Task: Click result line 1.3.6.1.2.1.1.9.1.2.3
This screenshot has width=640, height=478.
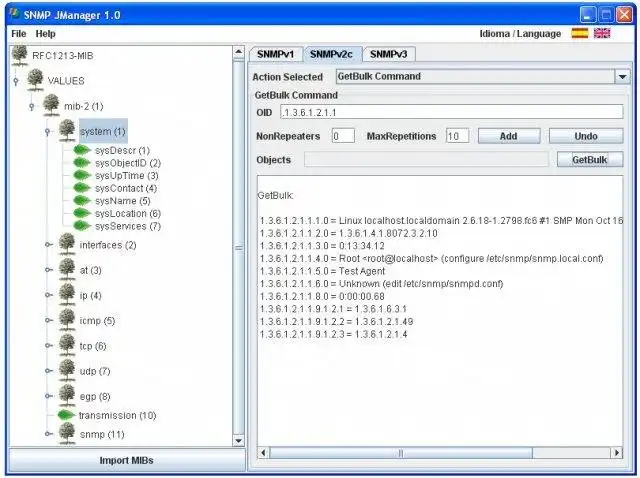Action: pos(333,334)
